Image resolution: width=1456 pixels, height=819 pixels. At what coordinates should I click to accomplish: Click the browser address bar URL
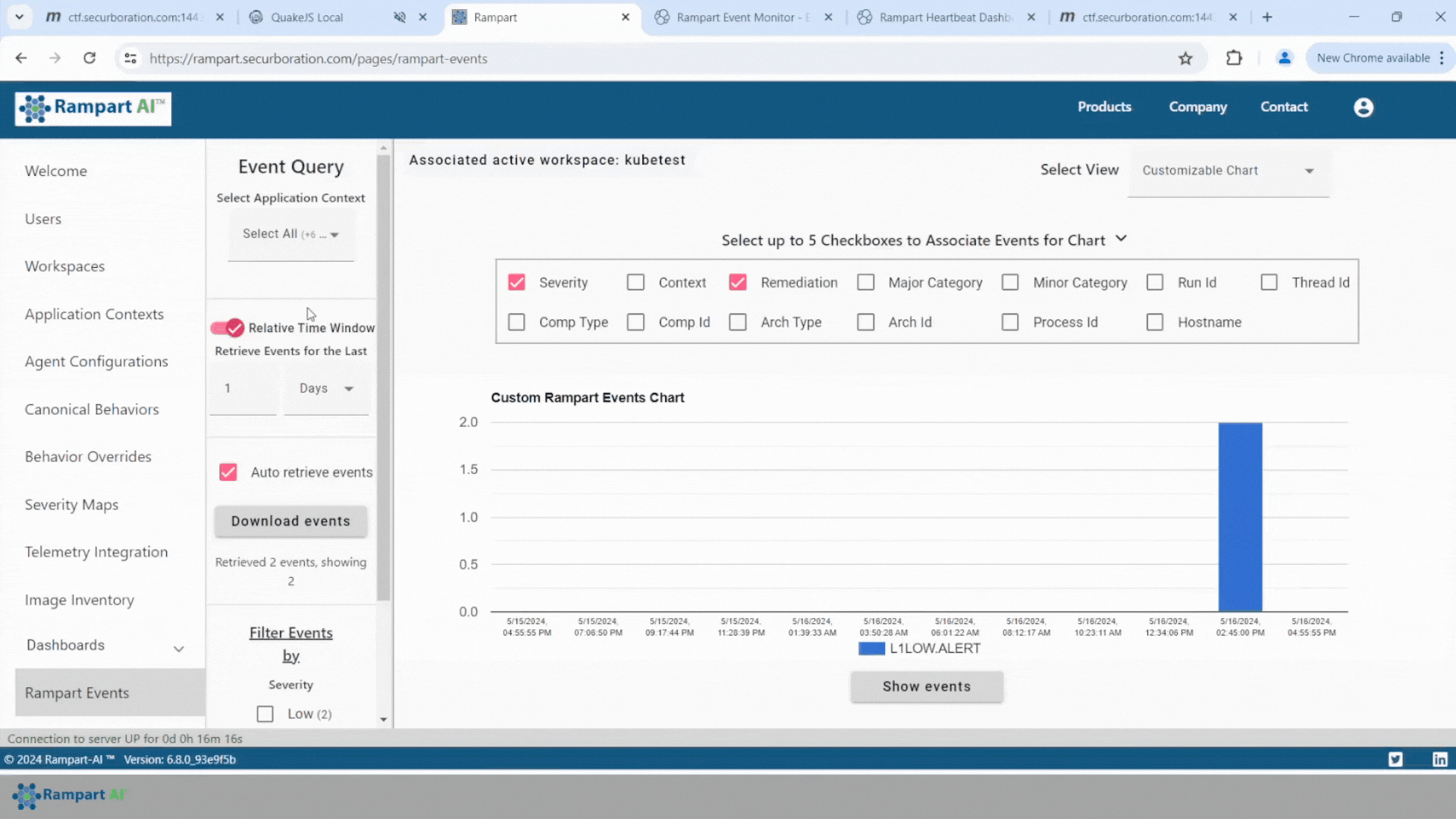[x=318, y=58]
